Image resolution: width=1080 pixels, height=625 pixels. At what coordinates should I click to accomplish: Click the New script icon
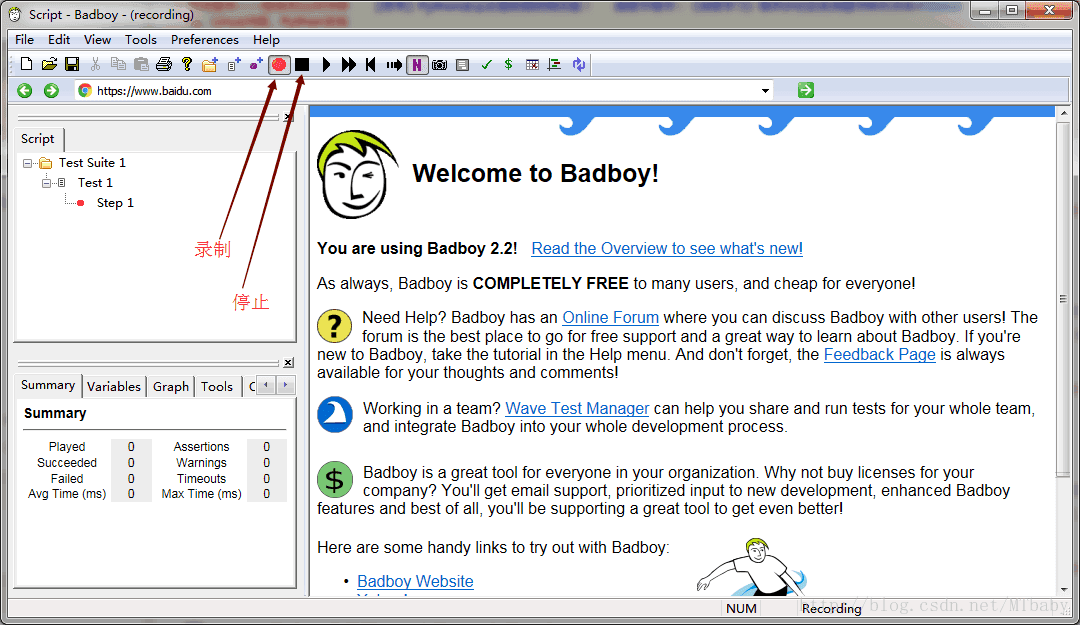pyautogui.click(x=26, y=64)
